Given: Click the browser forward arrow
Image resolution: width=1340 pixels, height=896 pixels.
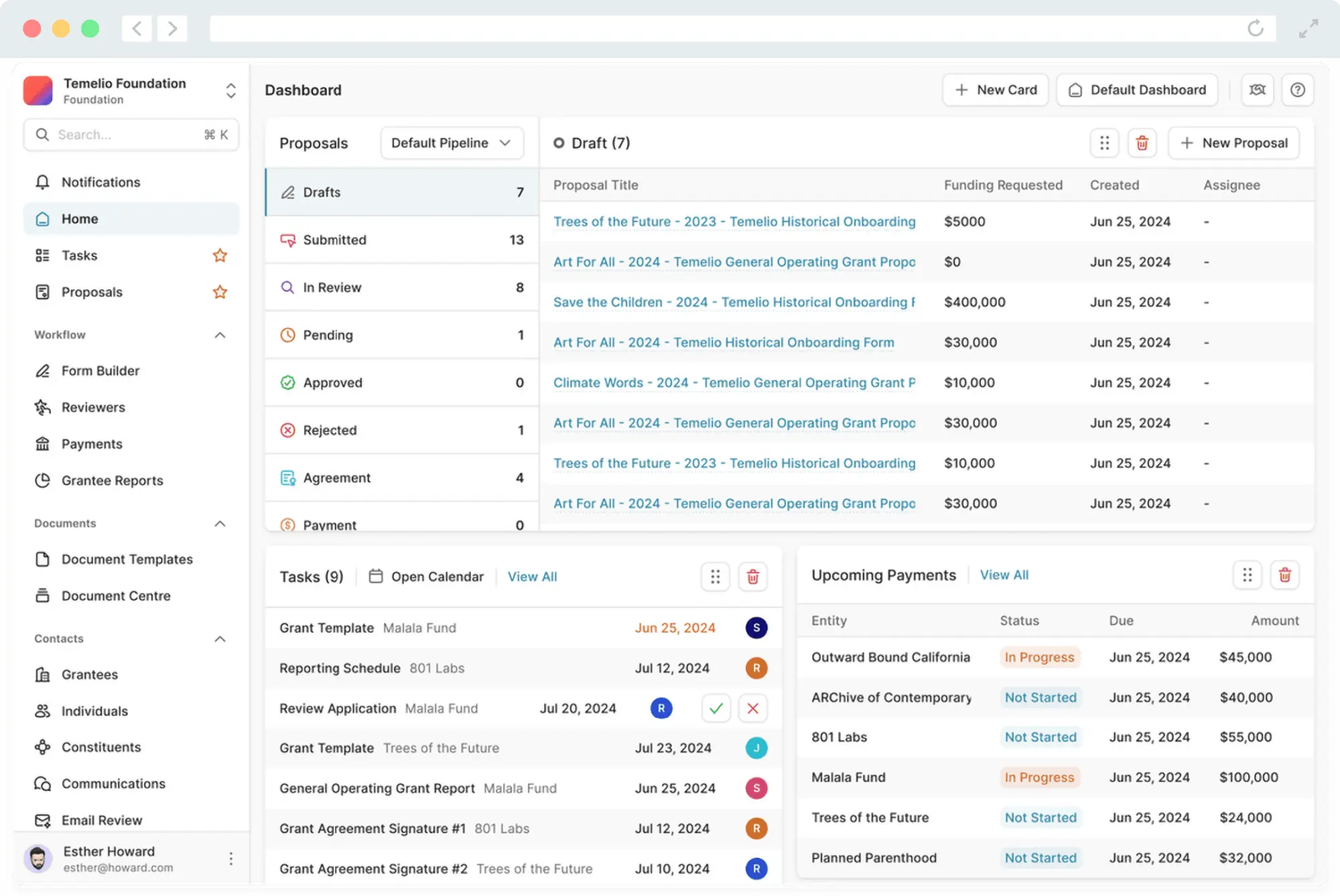Looking at the screenshot, I should point(172,28).
